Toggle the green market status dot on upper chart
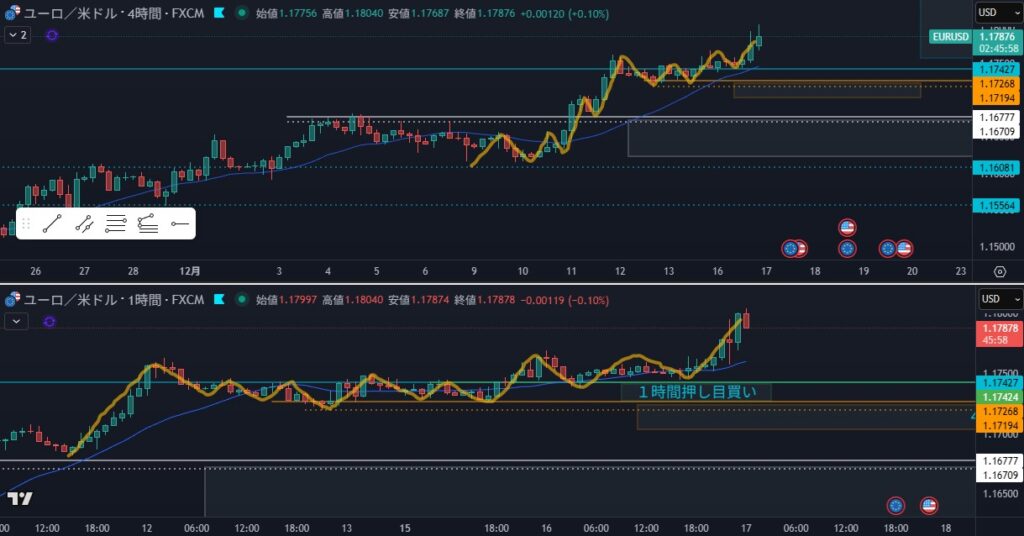 click(243, 13)
